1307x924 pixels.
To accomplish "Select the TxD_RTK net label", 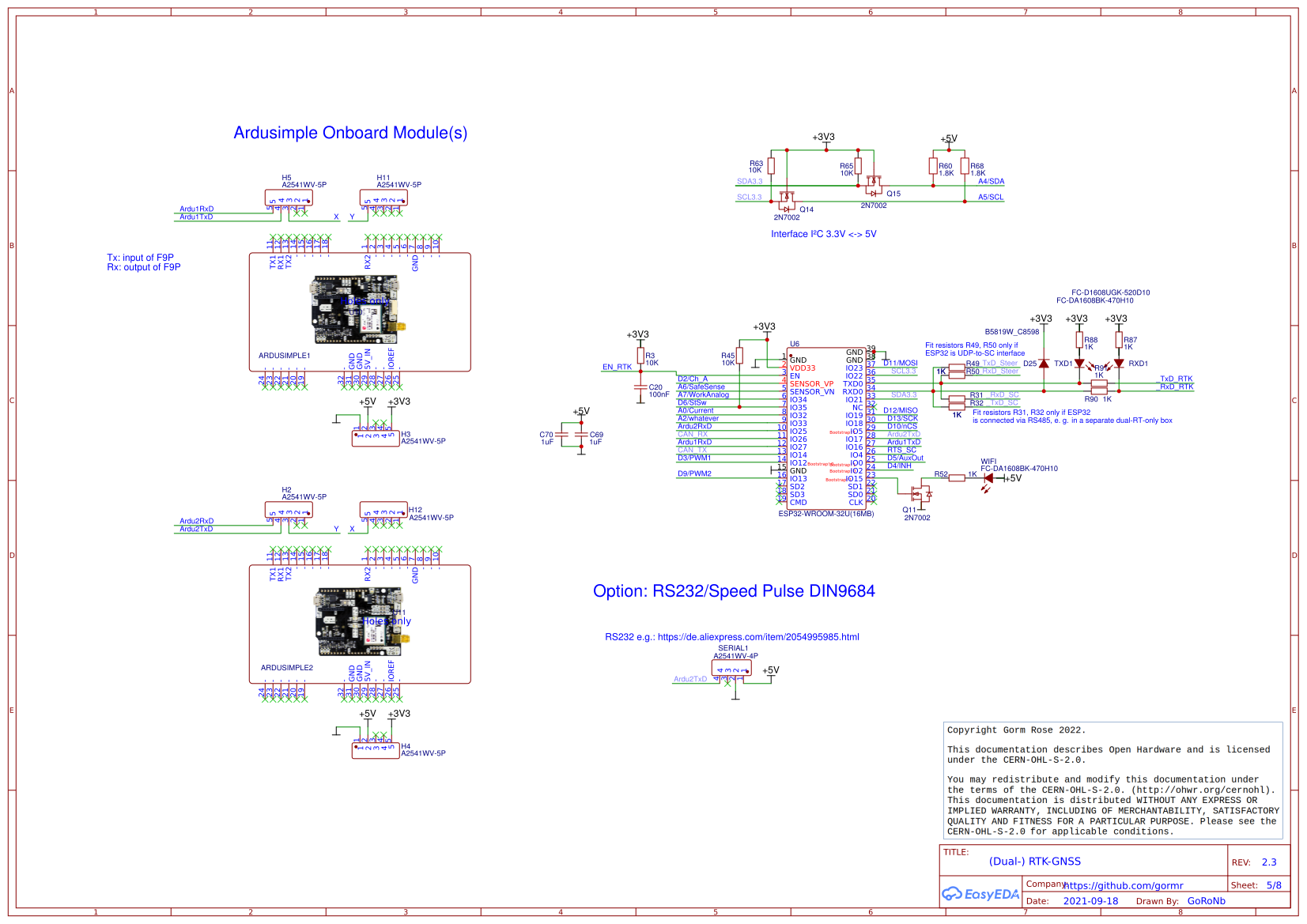I will point(1175,379).
